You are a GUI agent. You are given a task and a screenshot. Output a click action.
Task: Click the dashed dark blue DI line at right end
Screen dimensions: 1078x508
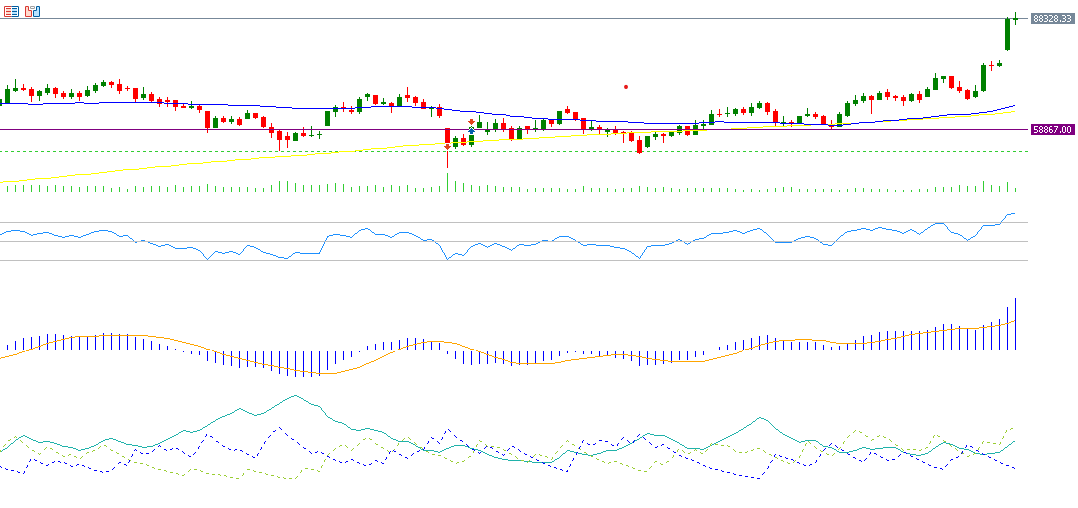coord(1012,467)
